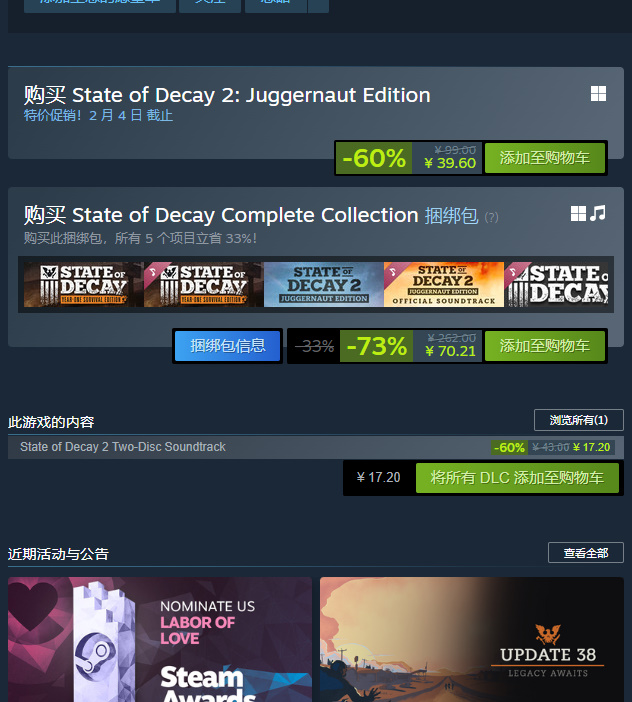Open the Labor of Love nomination announcement
The width and height of the screenshot is (632, 702).
click(160, 639)
